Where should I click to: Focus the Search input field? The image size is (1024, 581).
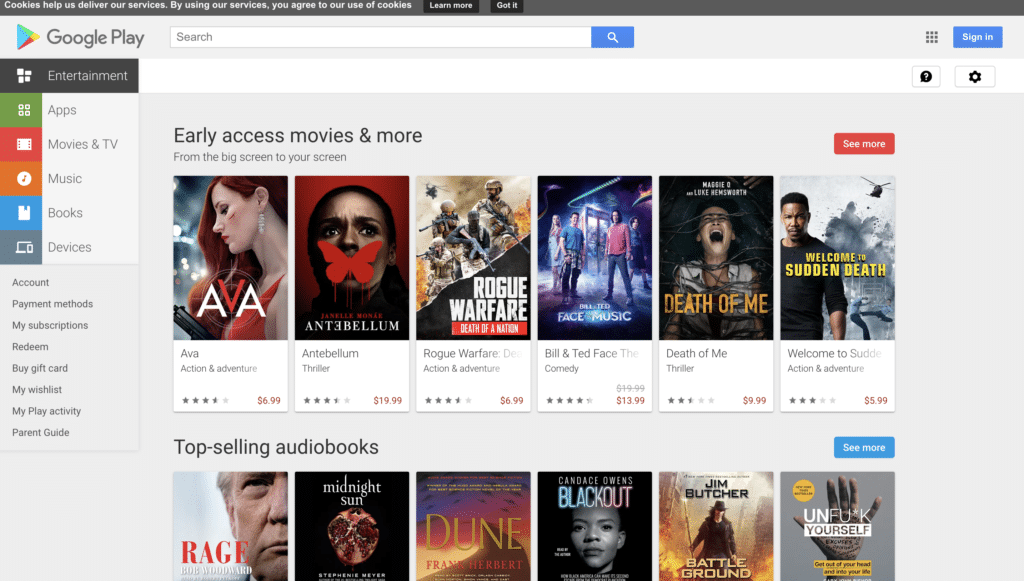tap(381, 37)
